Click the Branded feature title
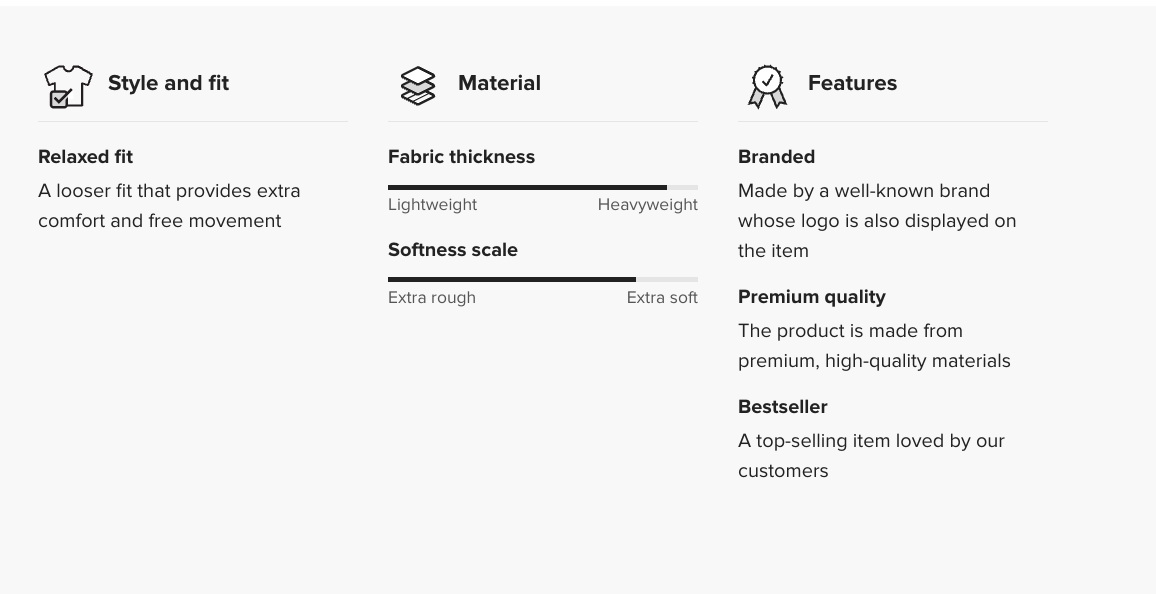The height and width of the screenshot is (594, 1156). (776, 157)
